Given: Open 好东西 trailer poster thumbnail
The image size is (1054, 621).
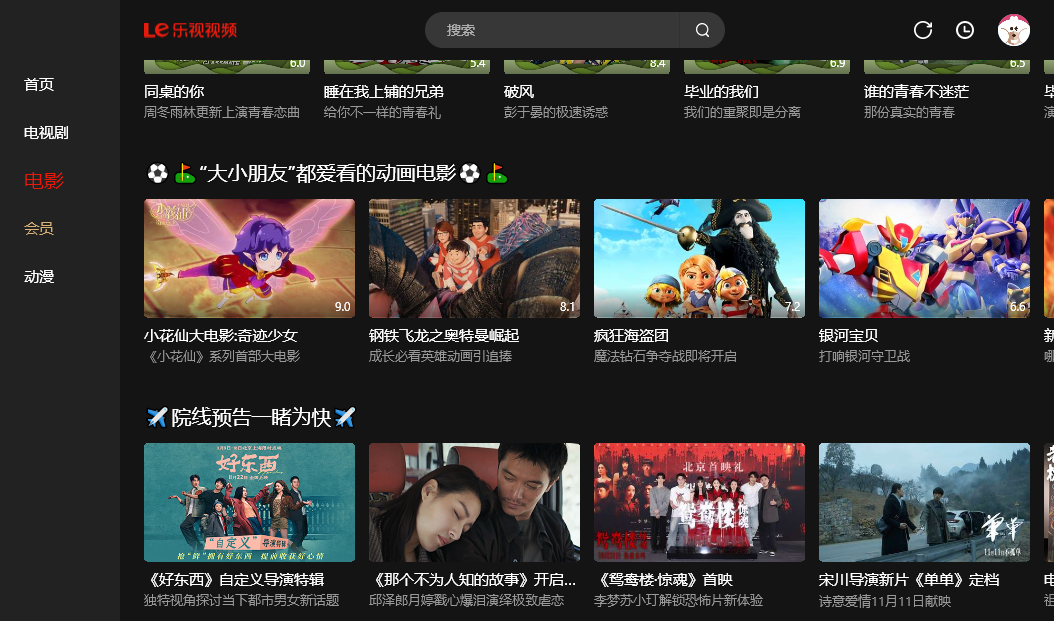Looking at the screenshot, I should (249, 502).
